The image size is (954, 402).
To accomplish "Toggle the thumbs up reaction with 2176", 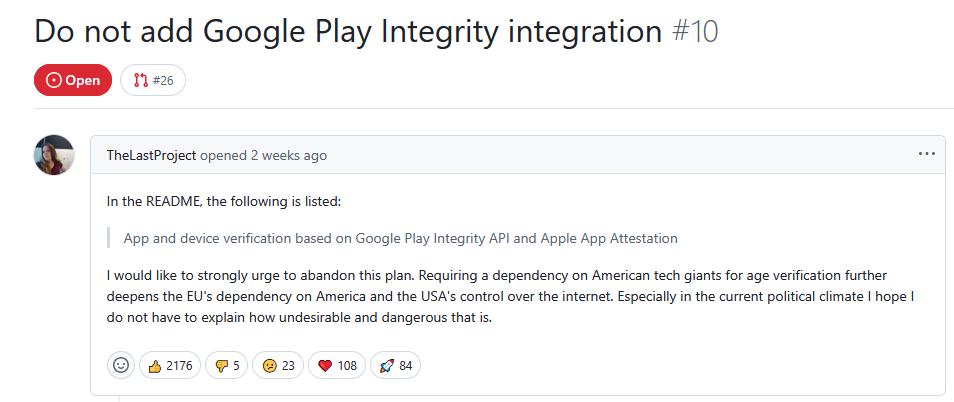I will tap(170, 366).
